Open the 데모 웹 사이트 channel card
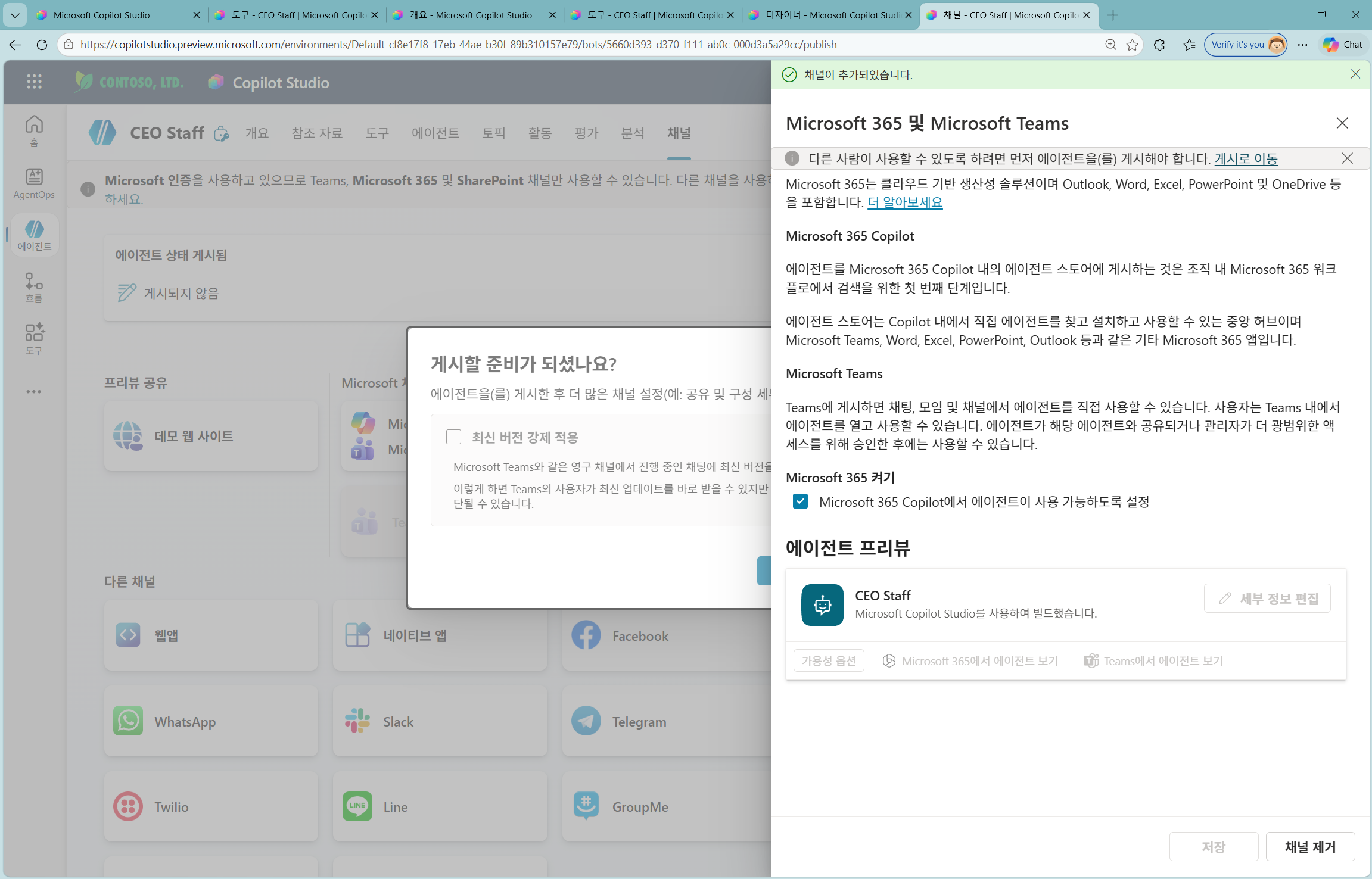The height and width of the screenshot is (879, 1372). pos(211,436)
